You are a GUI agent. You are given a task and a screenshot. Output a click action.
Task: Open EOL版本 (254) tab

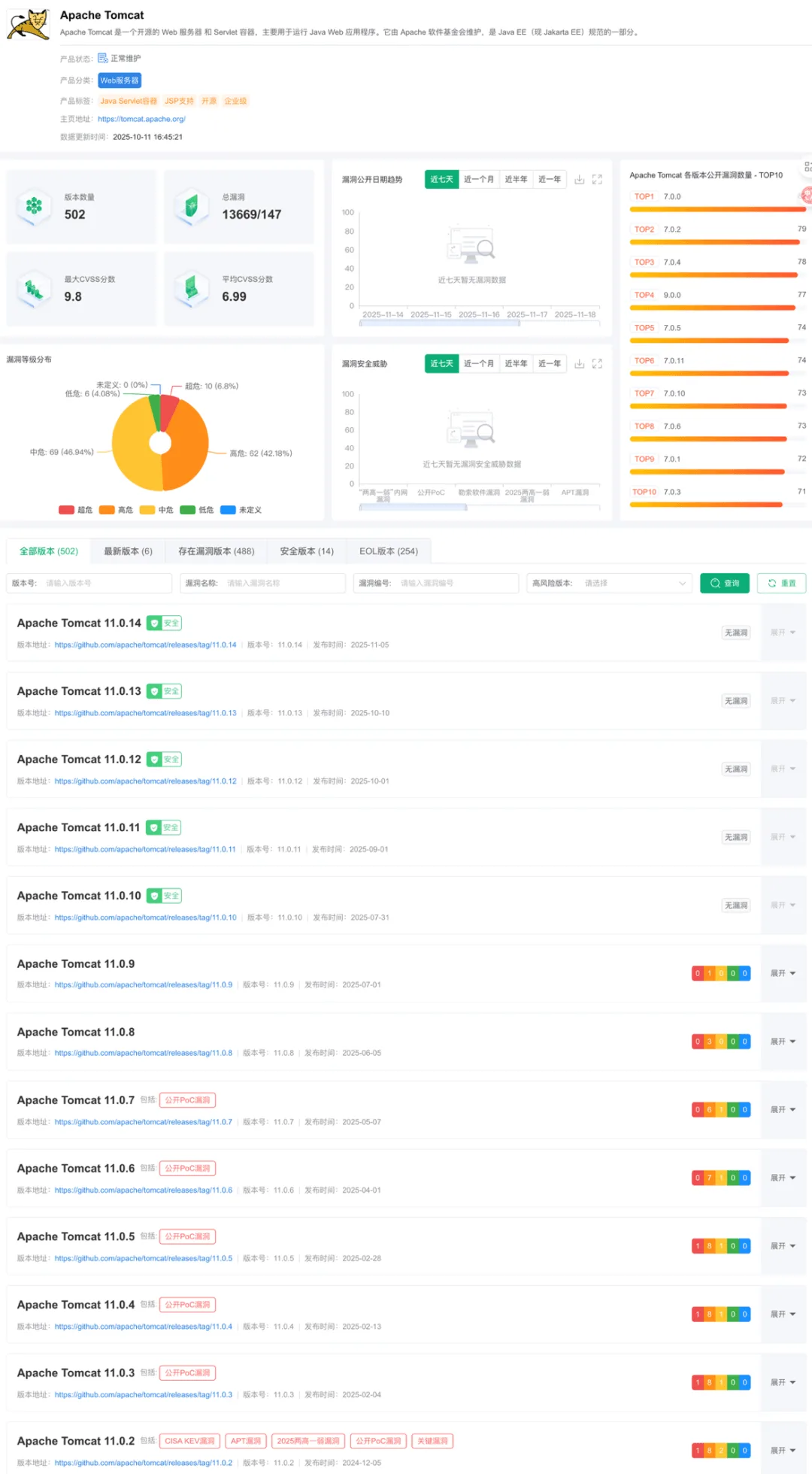point(389,551)
